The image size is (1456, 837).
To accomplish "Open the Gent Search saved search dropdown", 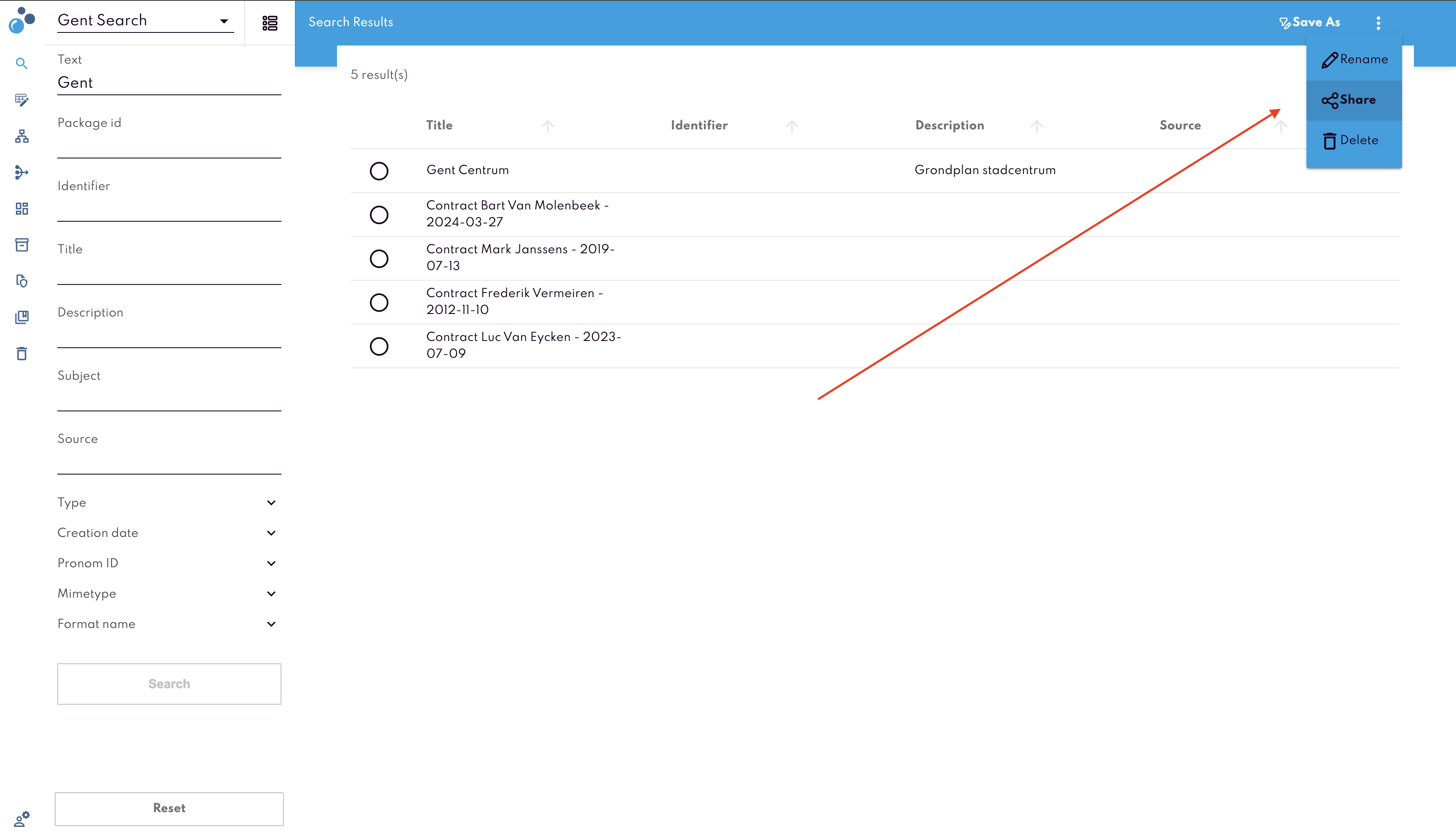I will [145, 21].
